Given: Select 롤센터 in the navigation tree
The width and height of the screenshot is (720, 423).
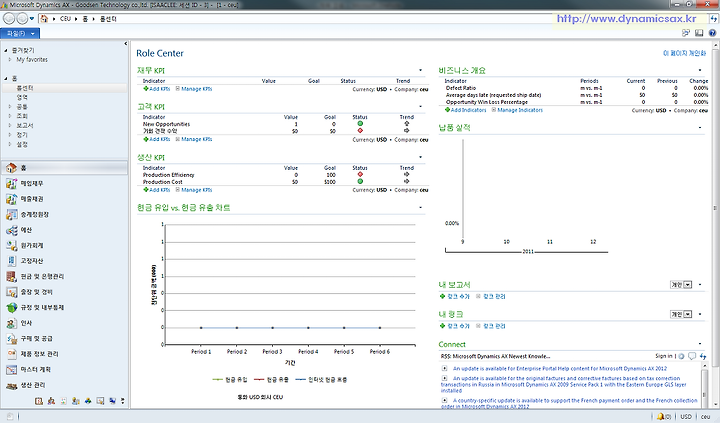Looking at the screenshot, I should 25,88.
